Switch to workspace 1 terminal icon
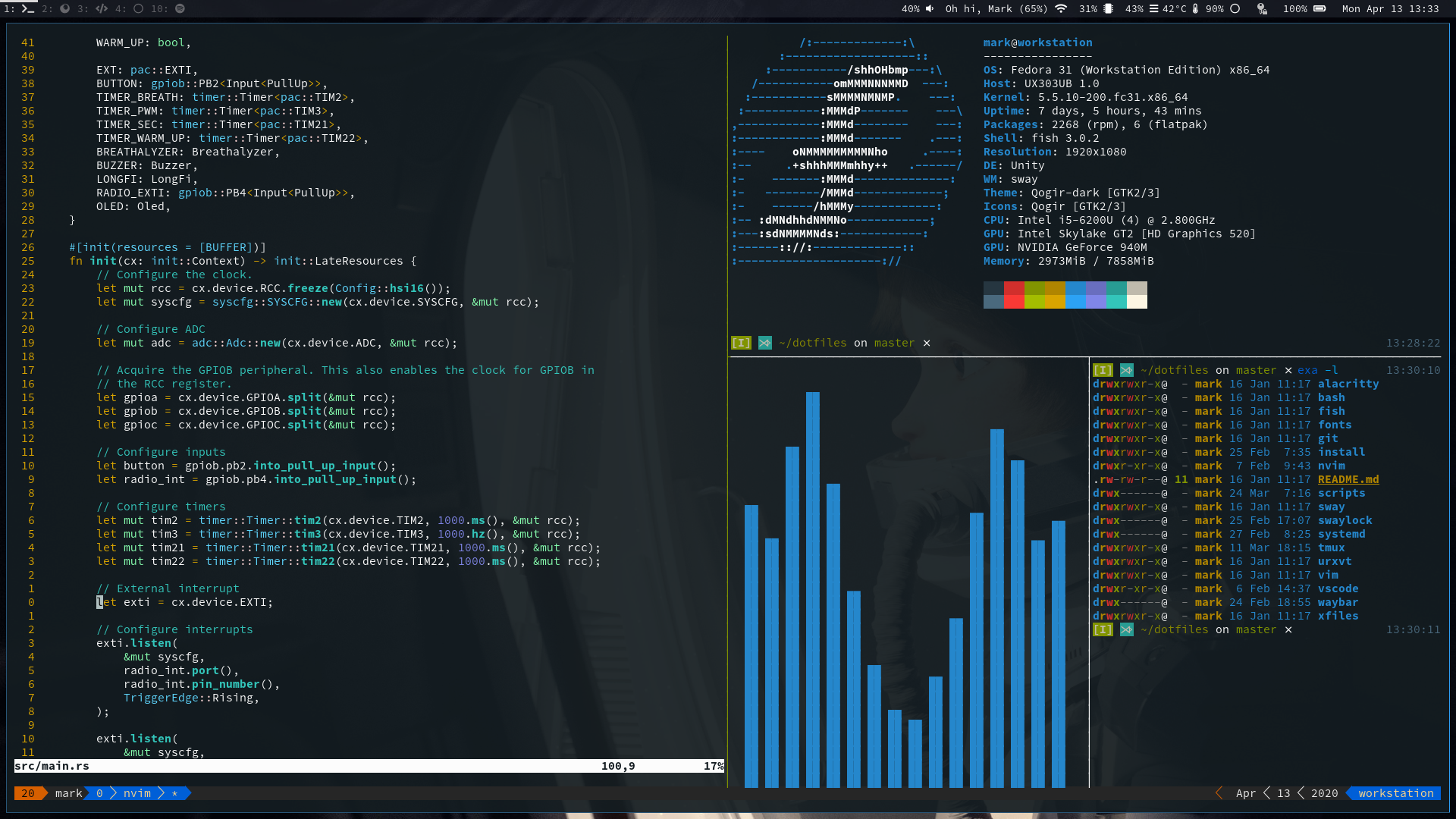Screen dimensions: 1456x819 click(x=27, y=9)
